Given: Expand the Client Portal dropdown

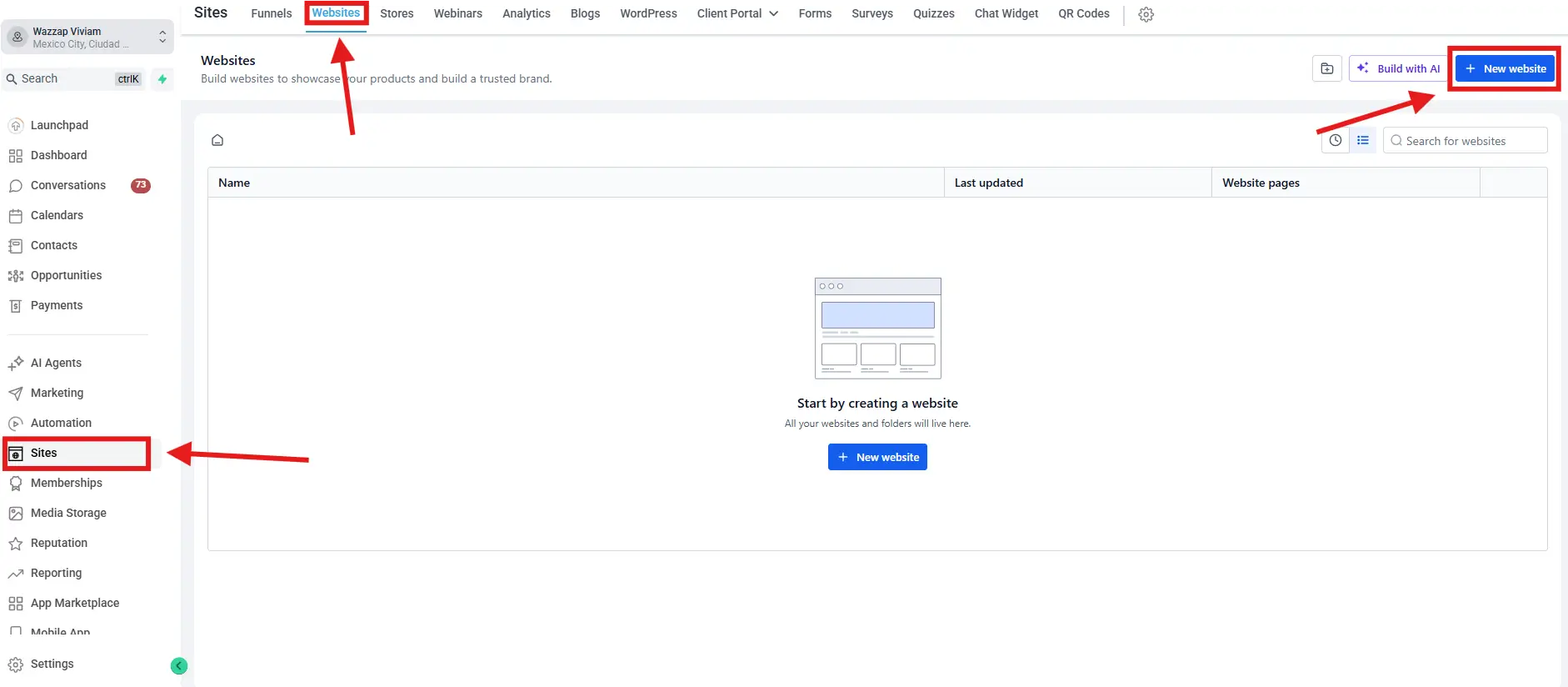Looking at the screenshot, I should (x=737, y=13).
